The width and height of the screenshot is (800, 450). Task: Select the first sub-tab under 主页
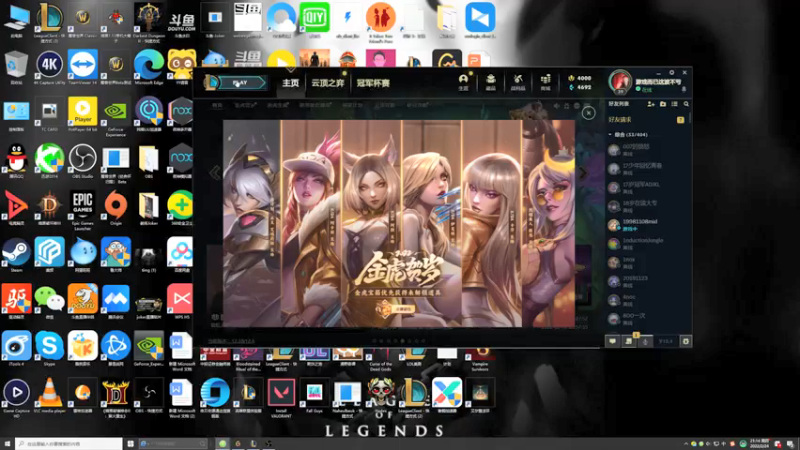click(217, 106)
